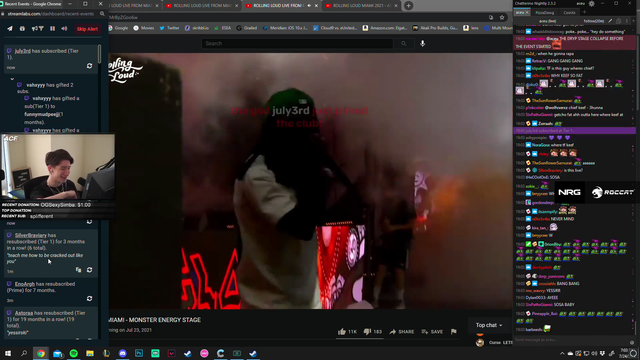Switch to the Rolling Loud Miami 2021 tab
The width and height of the screenshot is (640, 360).
click(x=361, y=6)
